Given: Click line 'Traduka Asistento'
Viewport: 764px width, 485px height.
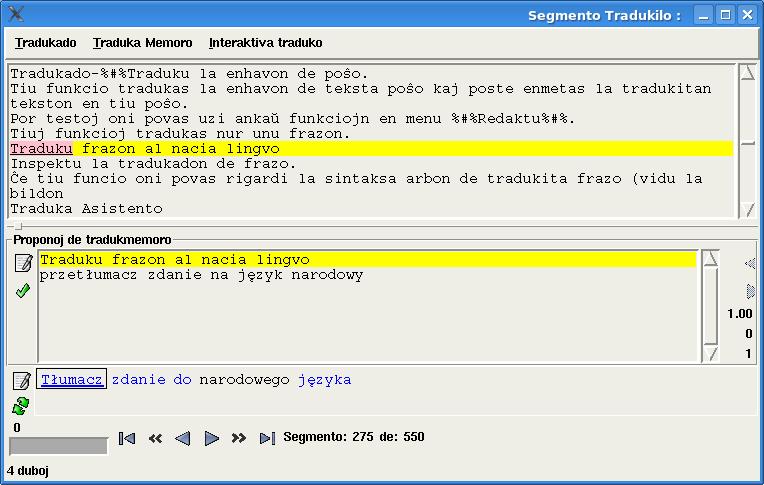Looking at the screenshot, I should pos(86,209).
